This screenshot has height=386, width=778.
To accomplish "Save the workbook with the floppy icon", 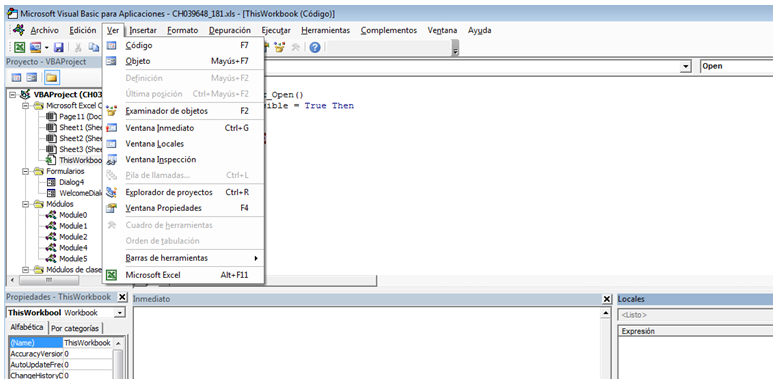I will coord(58,47).
